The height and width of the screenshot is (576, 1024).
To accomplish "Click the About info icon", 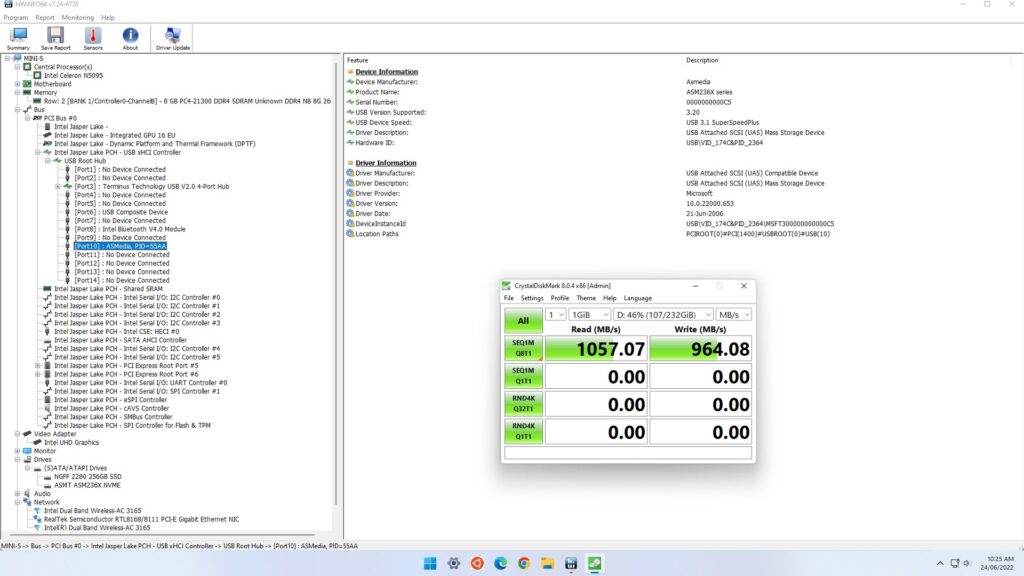I will pos(130,38).
